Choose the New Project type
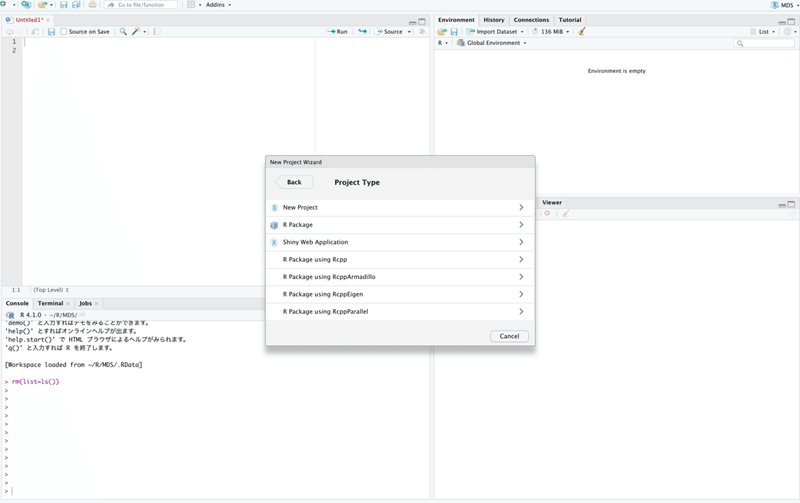800x503 pixels. point(400,208)
